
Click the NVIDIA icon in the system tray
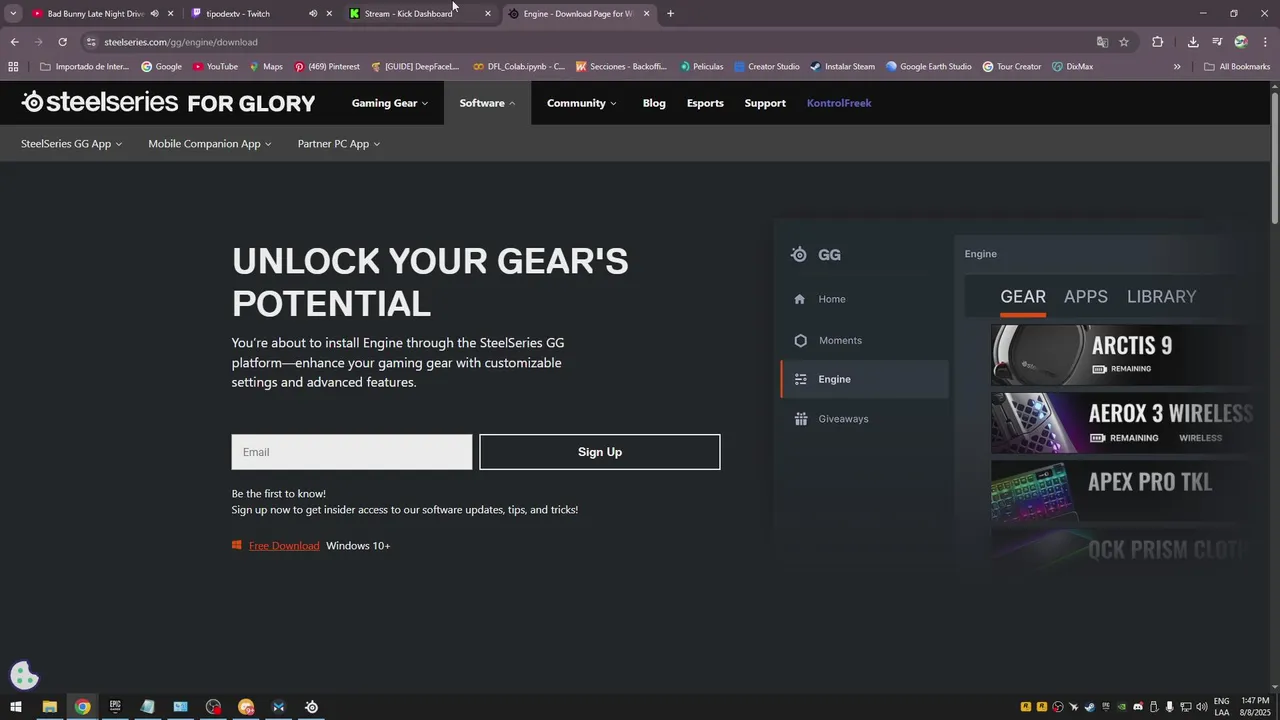tap(1122, 707)
